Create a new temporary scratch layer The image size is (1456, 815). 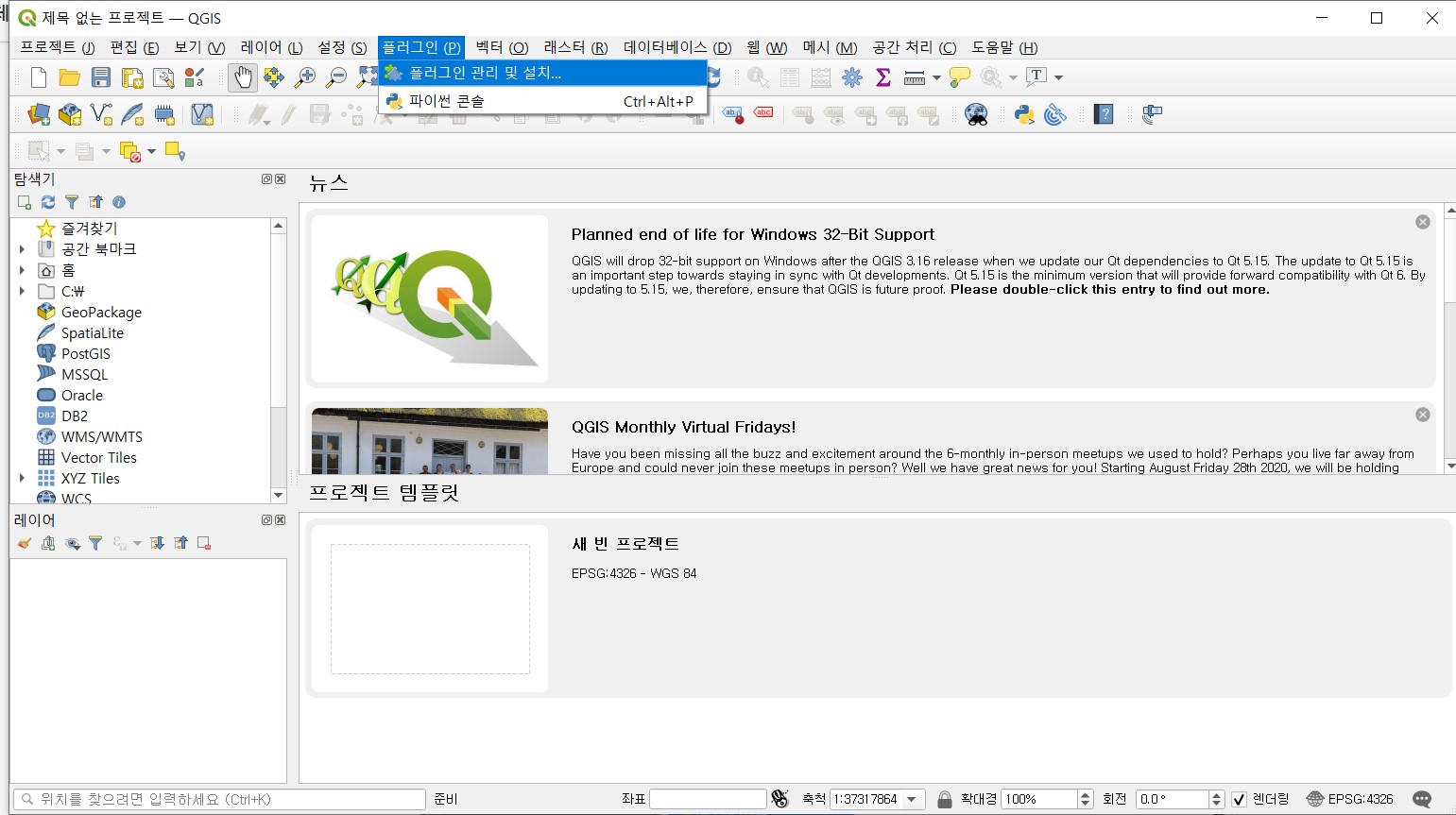[x=164, y=114]
